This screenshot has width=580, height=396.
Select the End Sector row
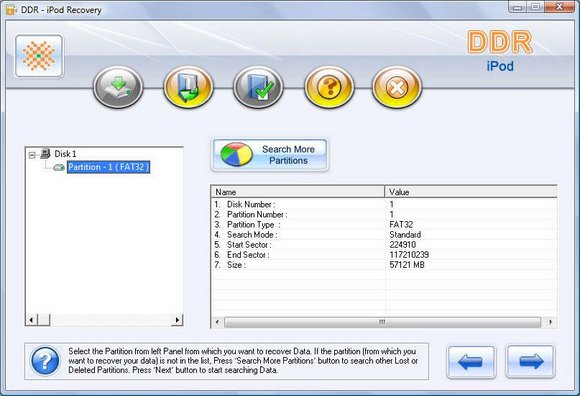(384, 255)
